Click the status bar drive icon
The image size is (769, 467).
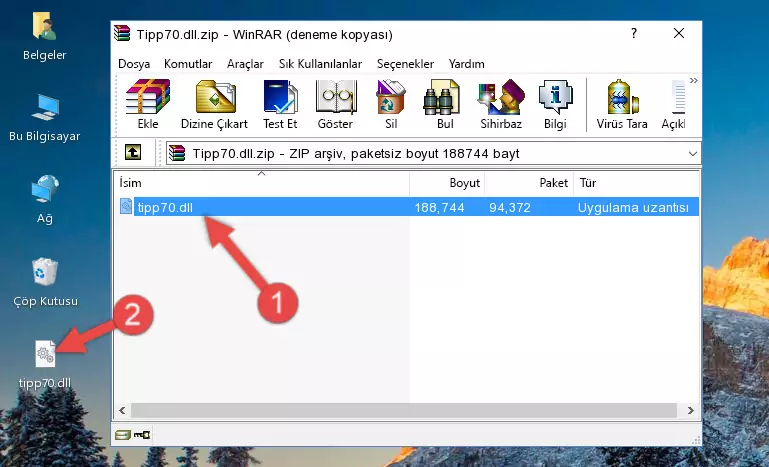pos(123,434)
